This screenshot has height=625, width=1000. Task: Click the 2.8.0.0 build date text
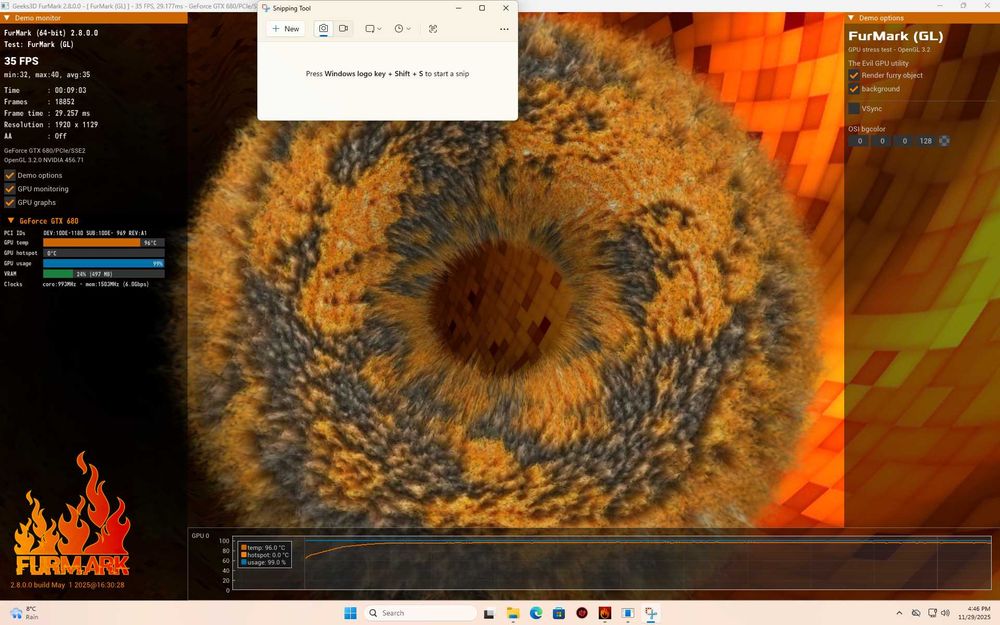pyautogui.click(x=67, y=585)
